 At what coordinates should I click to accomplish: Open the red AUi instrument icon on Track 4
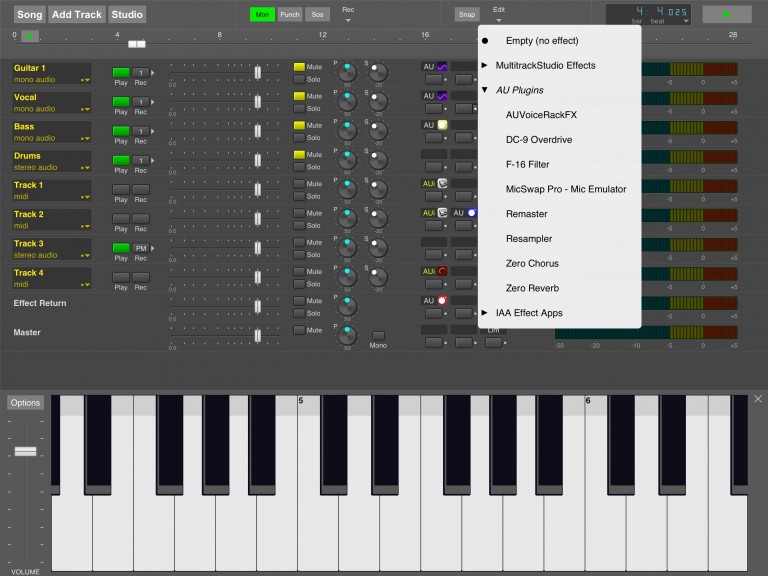pos(442,271)
